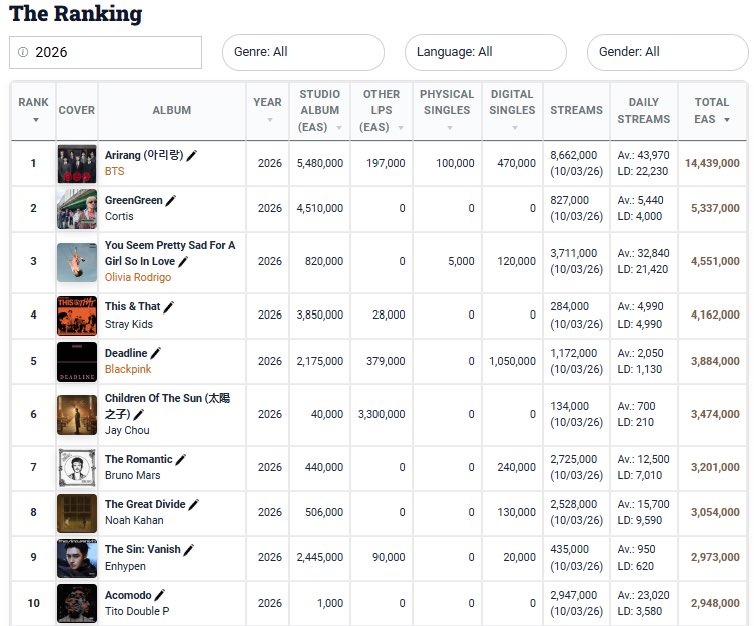The width and height of the screenshot is (754, 626).
Task: Sort by Total EAS column arrow
Action: pyautogui.click(x=727, y=120)
